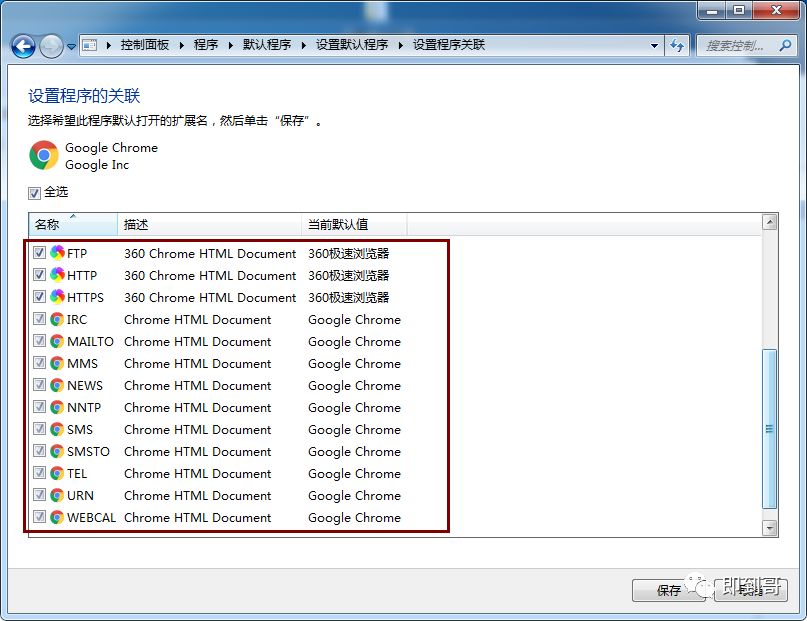Go to 控制面板 breadcrumb
The height and width of the screenshot is (621, 807).
pos(145,45)
